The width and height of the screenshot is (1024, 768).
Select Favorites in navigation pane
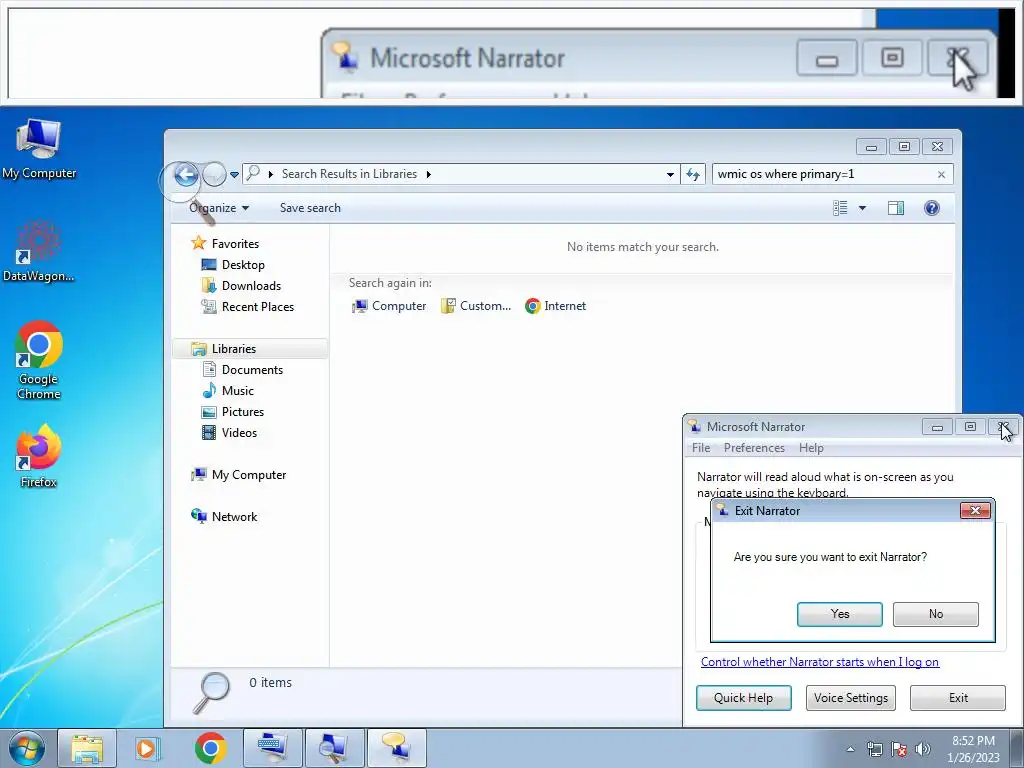coord(225,244)
